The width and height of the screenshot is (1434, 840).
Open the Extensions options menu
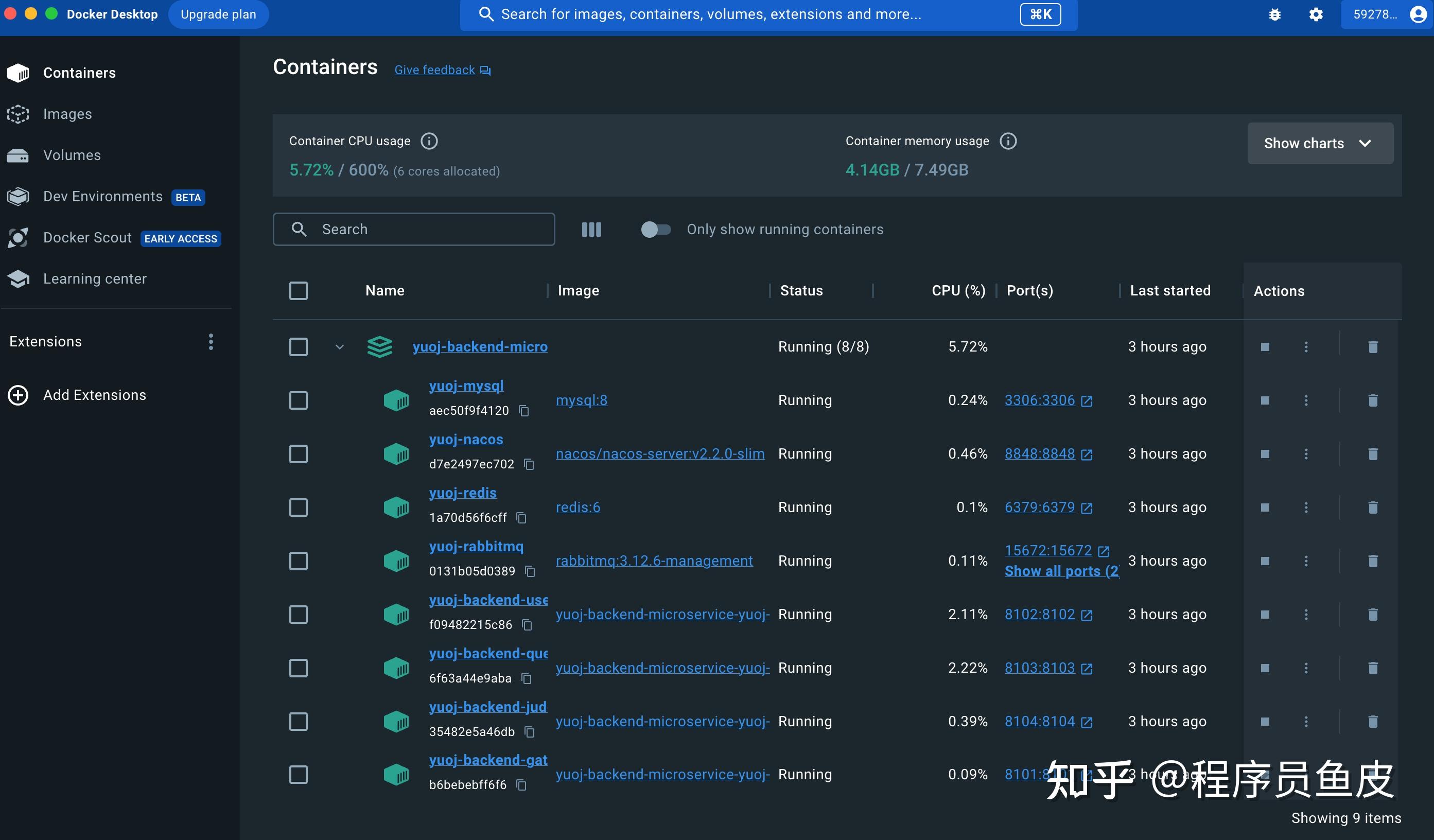[x=211, y=342]
